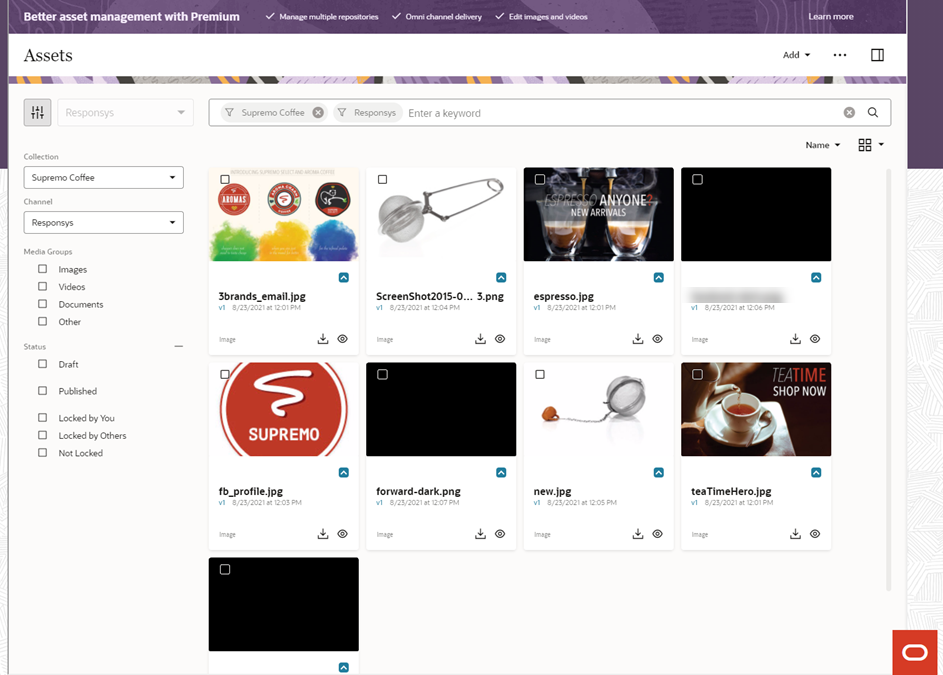Open the tea time hero thumbnail

click(x=756, y=409)
